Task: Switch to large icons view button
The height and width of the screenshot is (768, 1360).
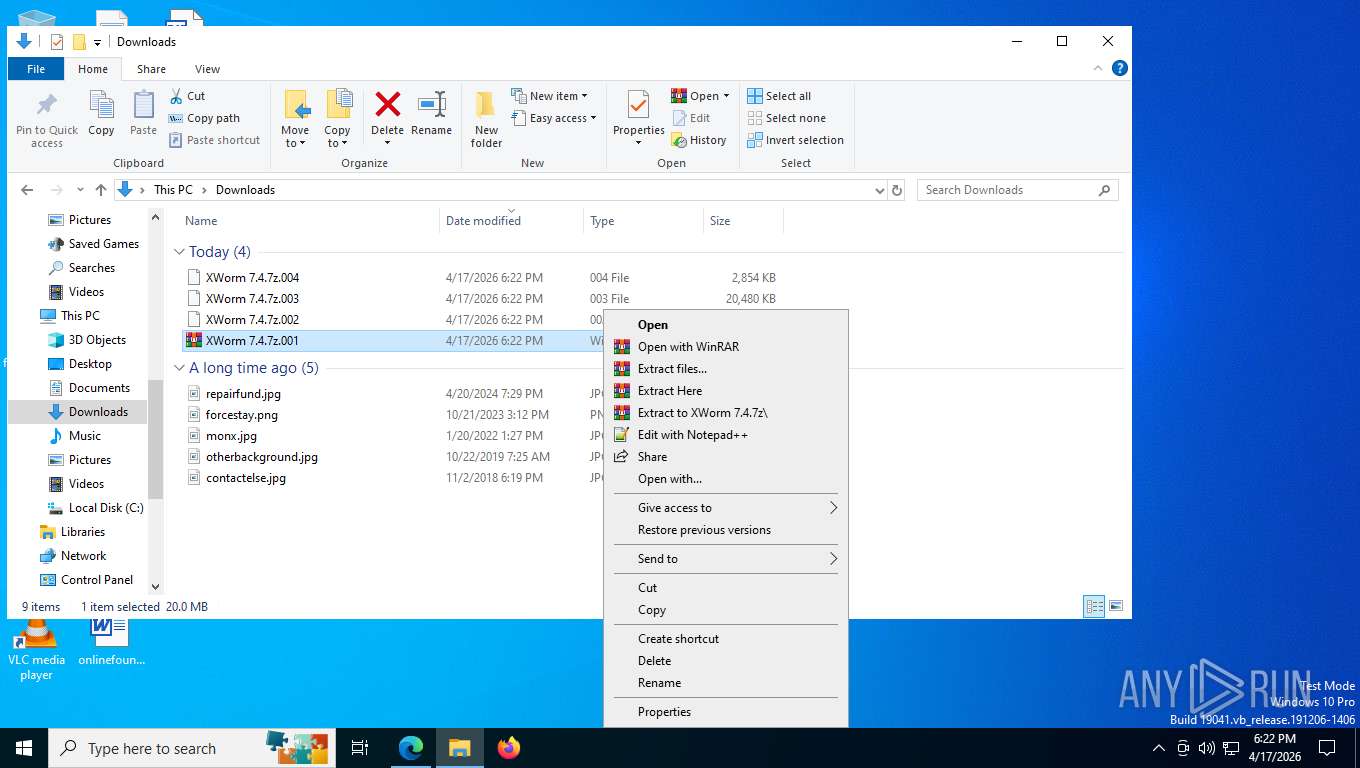Action: click(1116, 606)
